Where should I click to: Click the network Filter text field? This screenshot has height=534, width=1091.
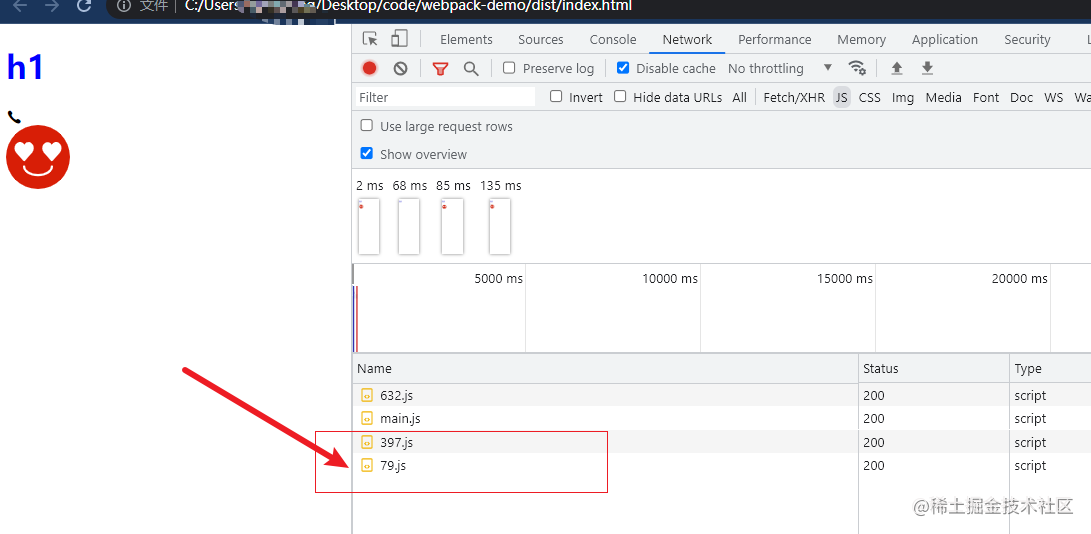pos(445,97)
